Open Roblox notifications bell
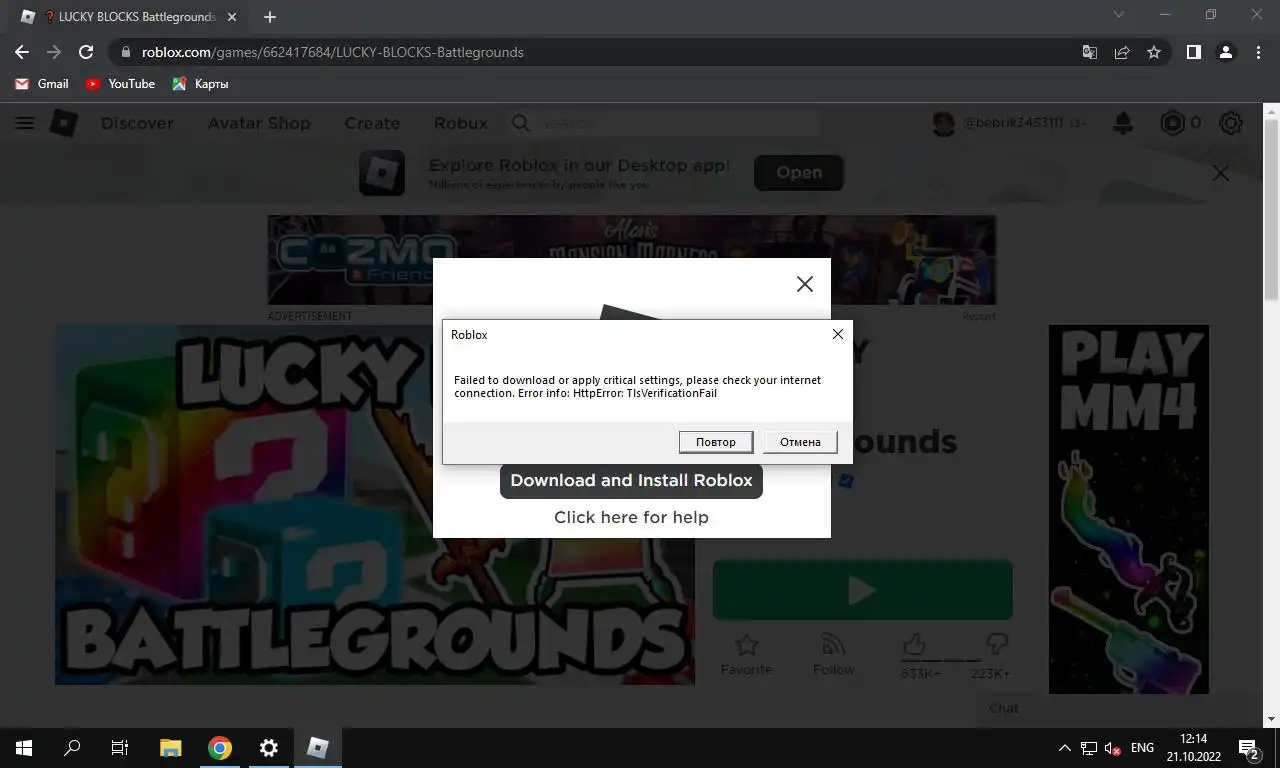The height and width of the screenshot is (768, 1280). pyautogui.click(x=1123, y=123)
